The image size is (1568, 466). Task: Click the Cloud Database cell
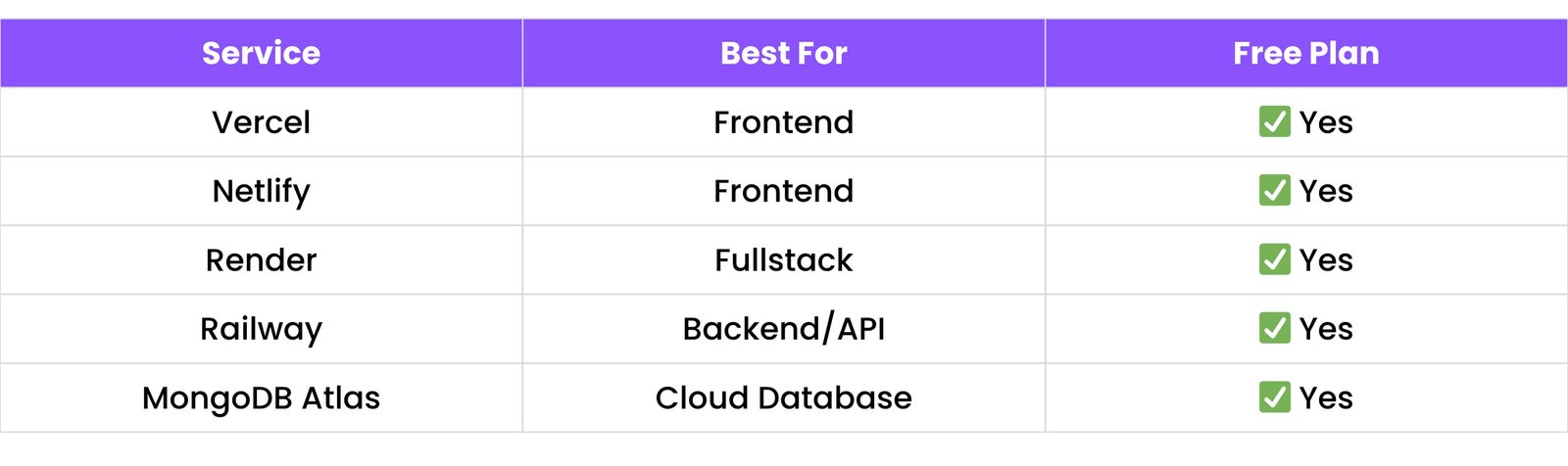pos(783,397)
